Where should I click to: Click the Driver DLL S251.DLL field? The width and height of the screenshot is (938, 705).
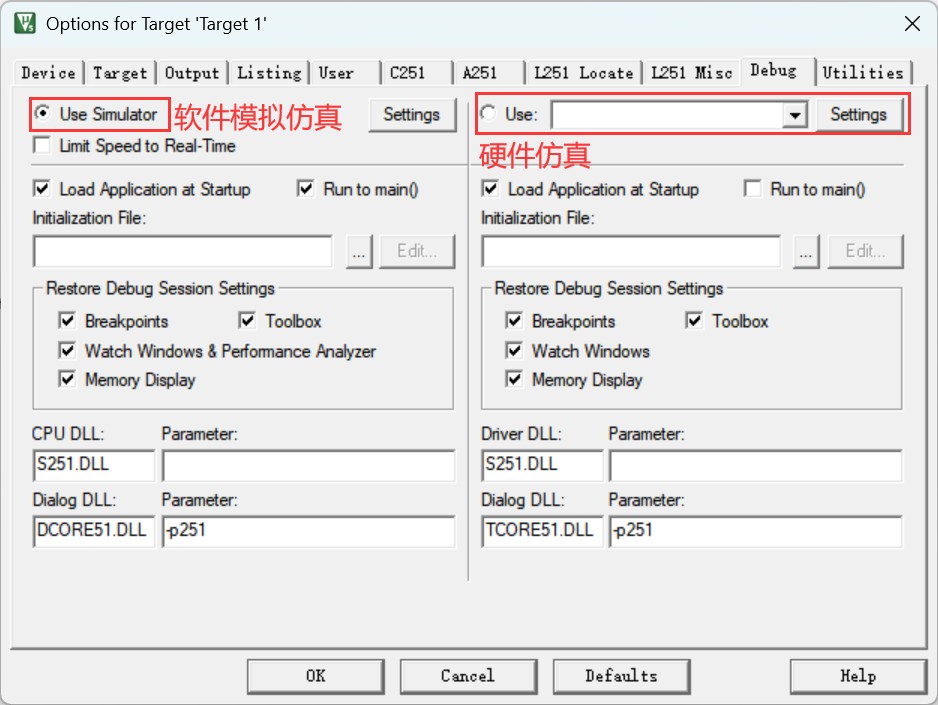click(x=542, y=466)
